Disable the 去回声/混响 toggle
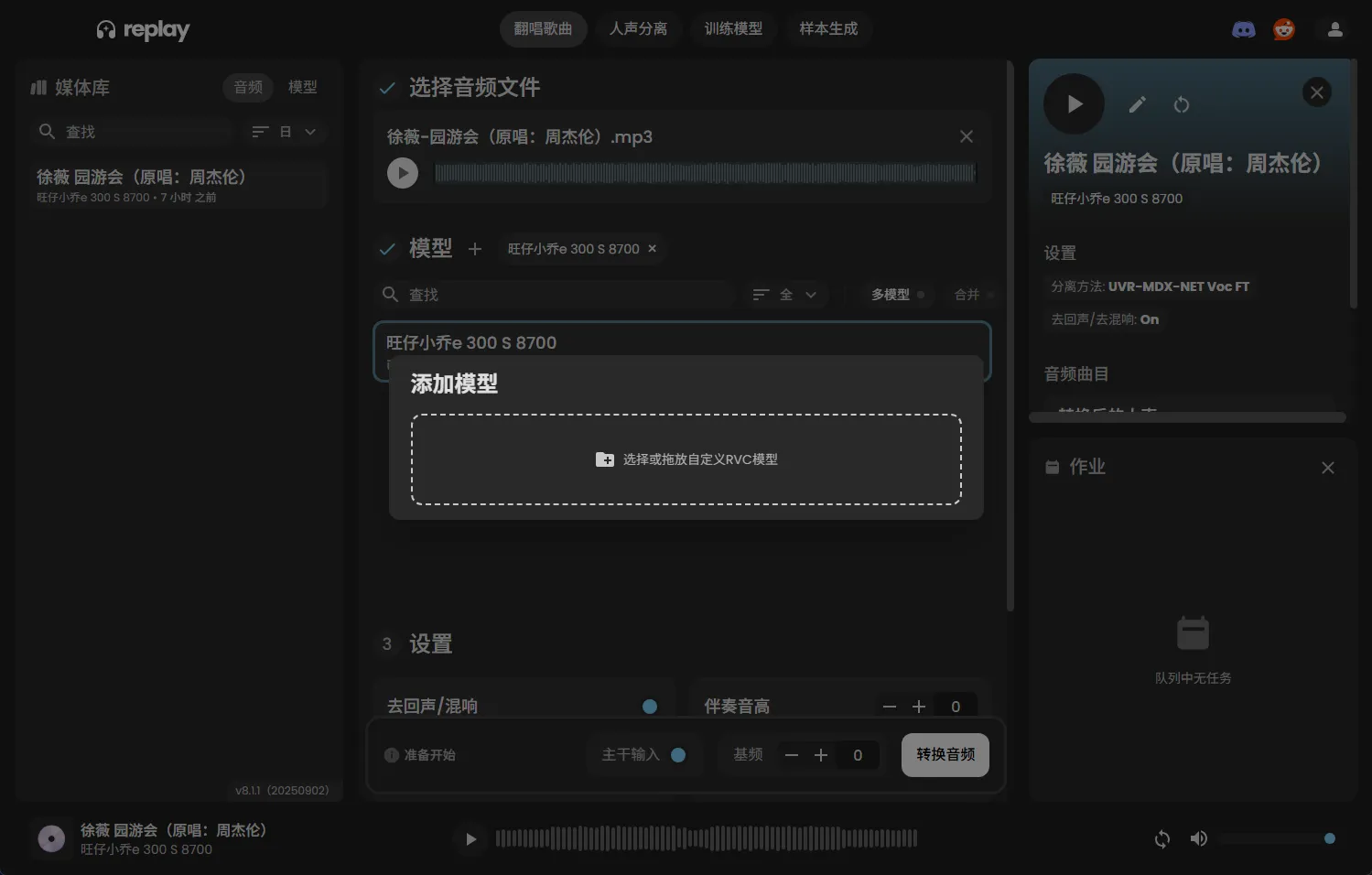Viewport: 1372px width, 875px height. pos(650,706)
